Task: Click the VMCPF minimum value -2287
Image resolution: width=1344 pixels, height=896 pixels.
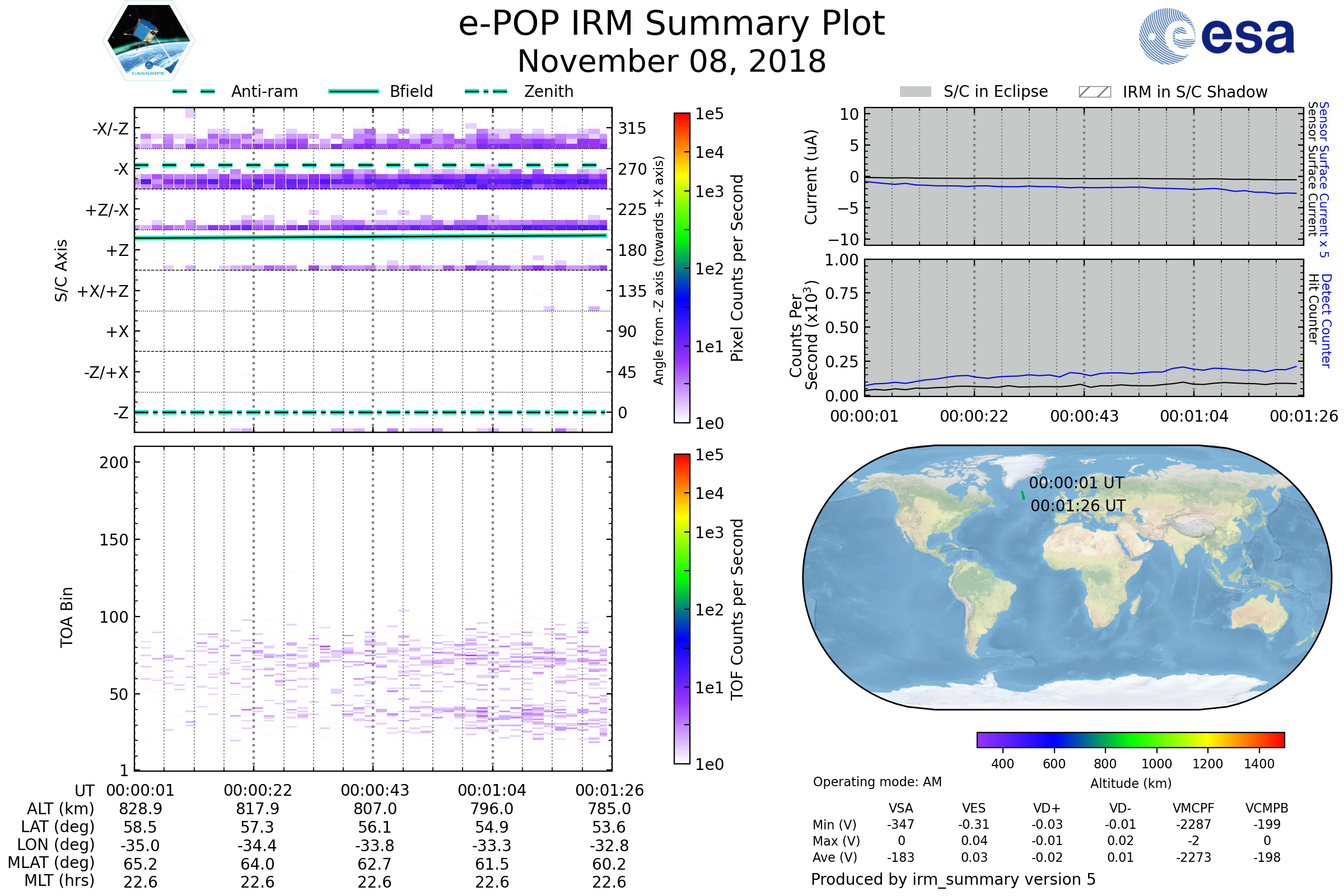Action: [x=1193, y=824]
